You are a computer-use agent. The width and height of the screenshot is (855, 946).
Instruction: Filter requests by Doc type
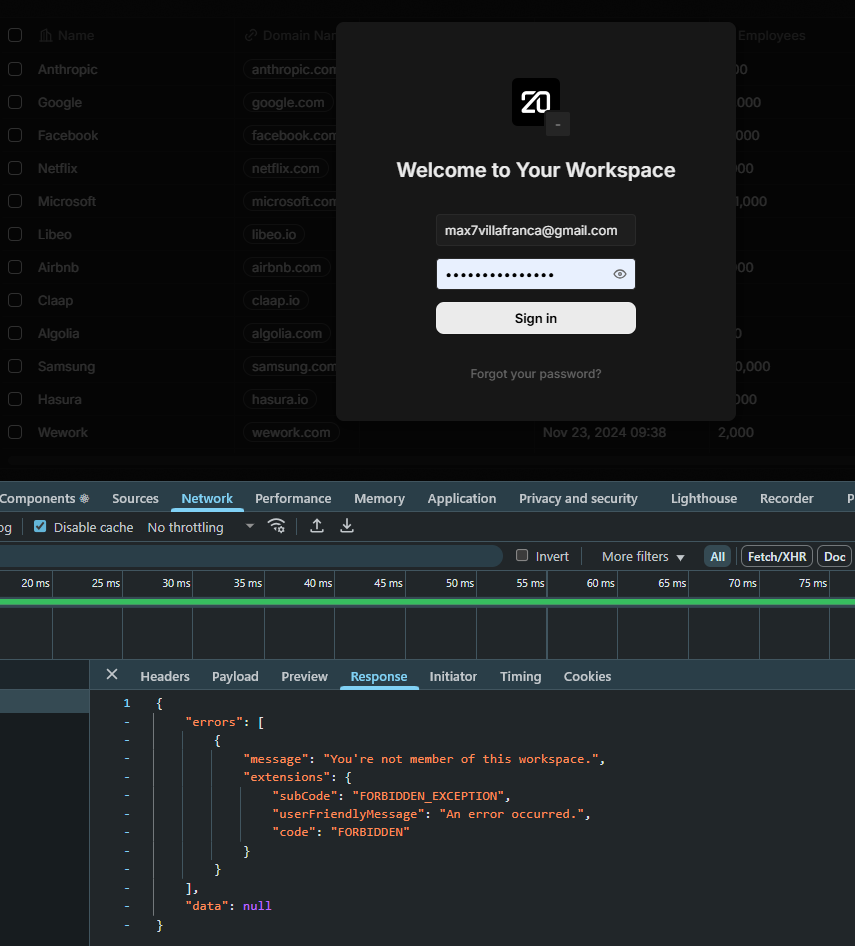tap(834, 556)
